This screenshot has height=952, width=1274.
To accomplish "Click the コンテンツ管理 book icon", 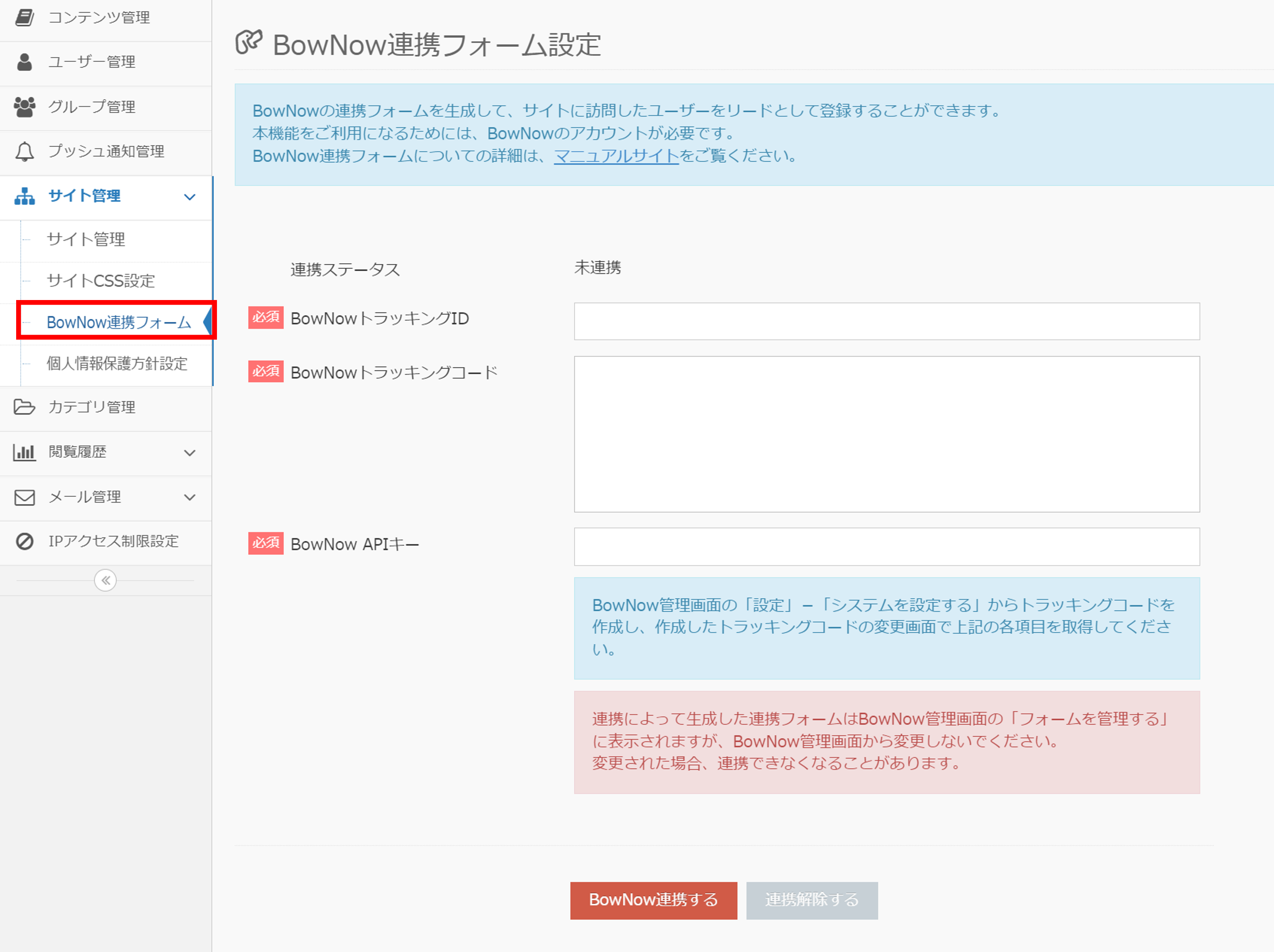I will [24, 17].
